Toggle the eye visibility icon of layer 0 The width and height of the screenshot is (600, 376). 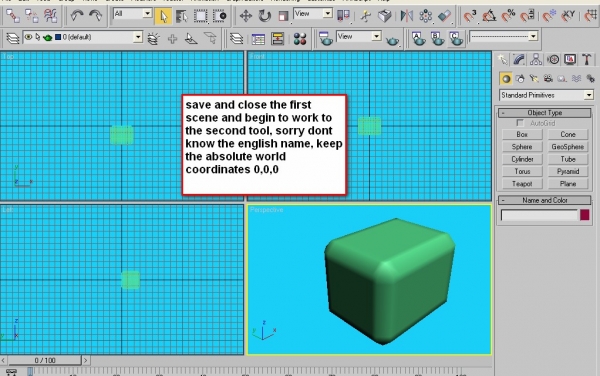click(28, 37)
